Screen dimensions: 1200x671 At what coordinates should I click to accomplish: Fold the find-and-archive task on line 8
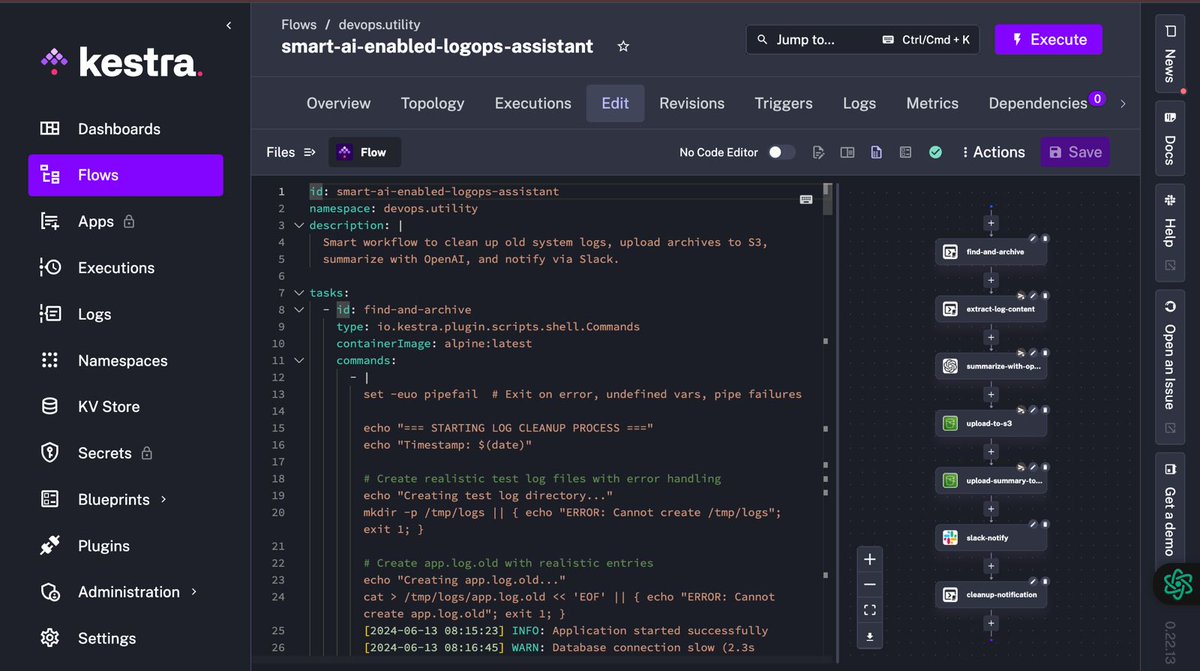(x=298, y=310)
